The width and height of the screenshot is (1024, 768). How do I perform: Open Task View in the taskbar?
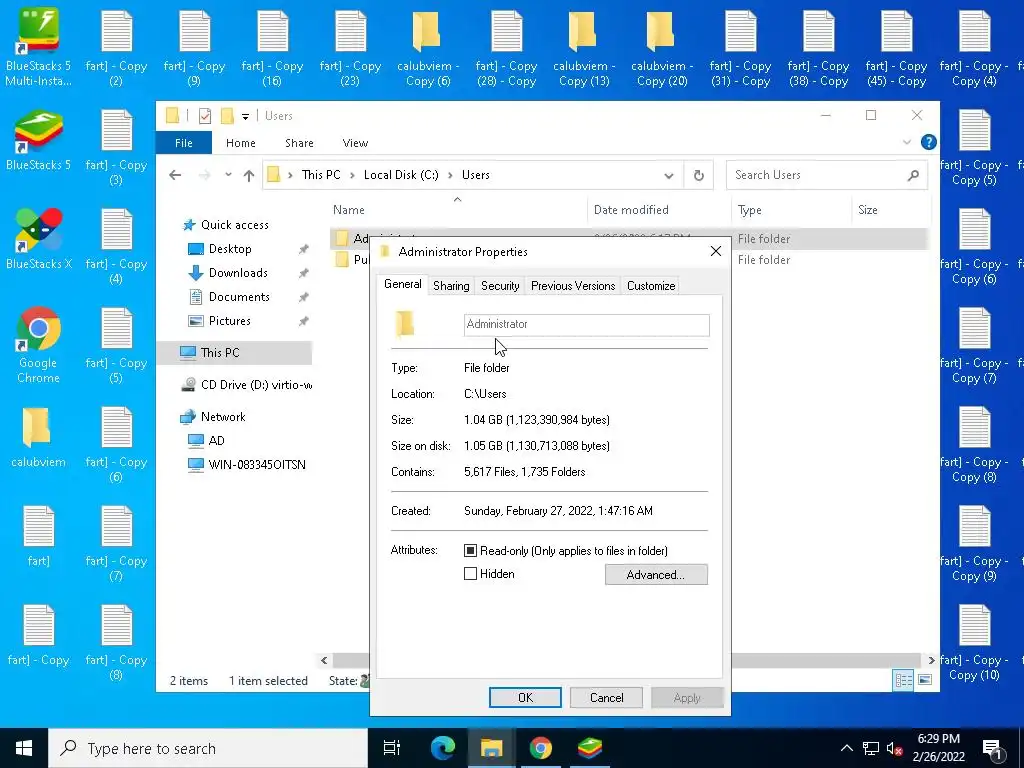tap(392, 748)
